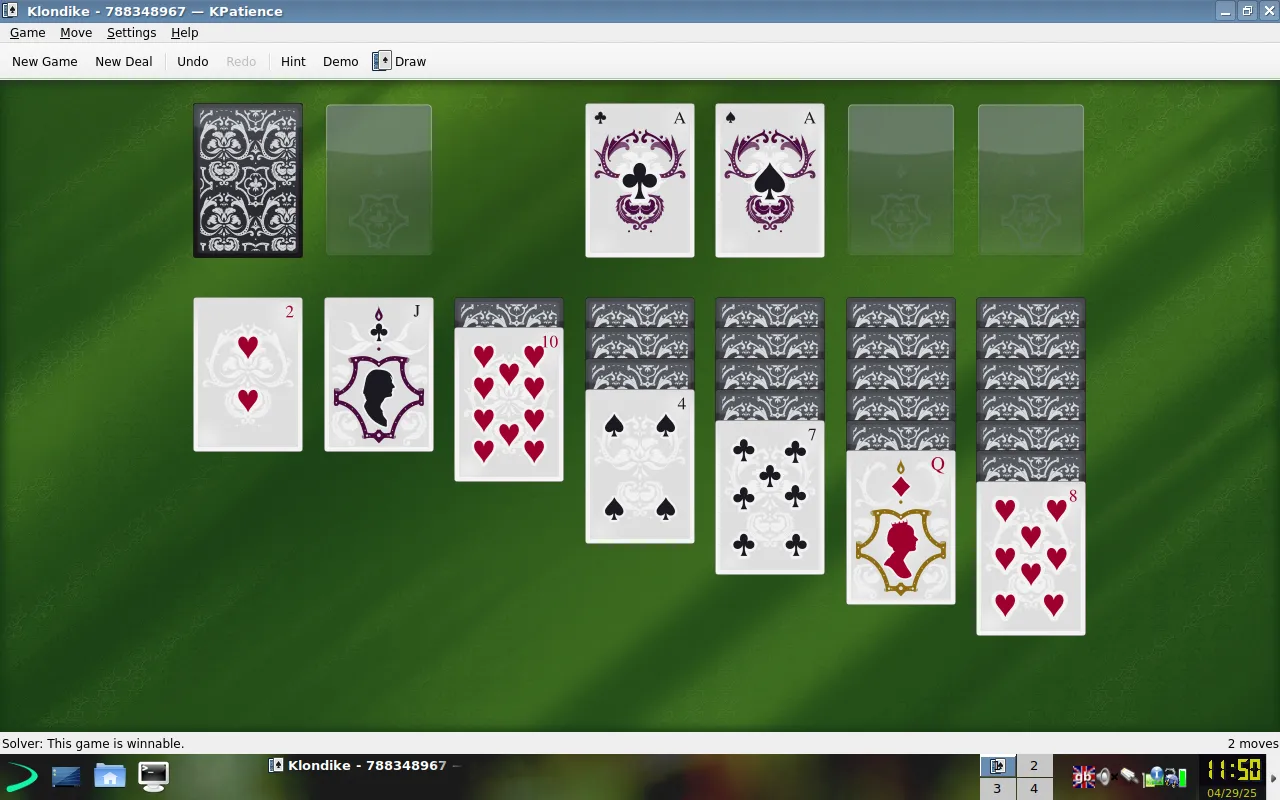This screenshot has width=1280, height=800.
Task: Open the Move menu
Action: (75, 33)
